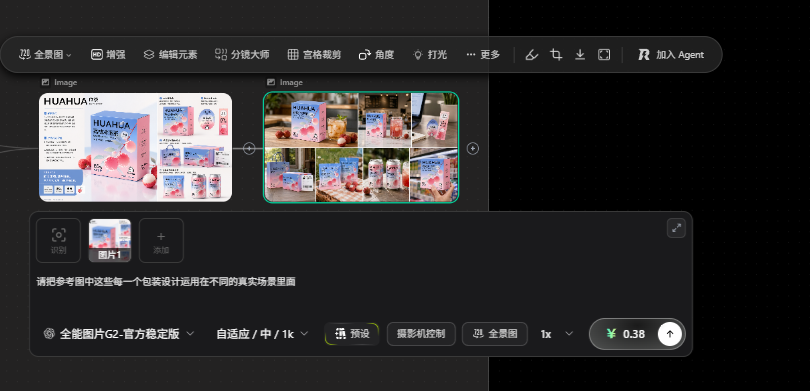Open 摄影机控制 camera control
This screenshot has height=391, width=810.
coord(421,334)
